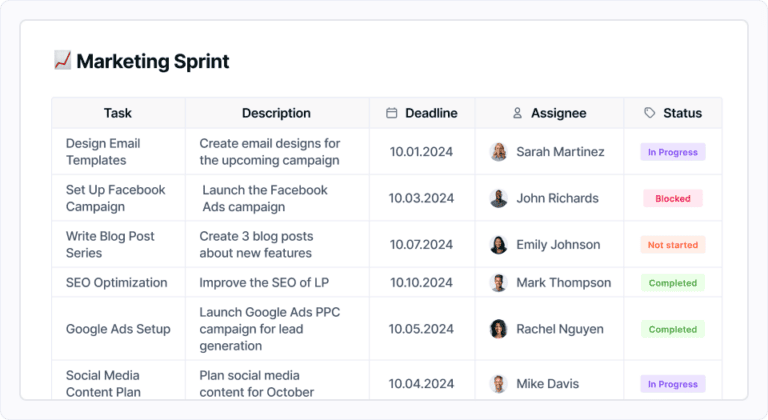Click the person icon in Assignee header
The height and width of the screenshot is (420, 768).
(517, 113)
